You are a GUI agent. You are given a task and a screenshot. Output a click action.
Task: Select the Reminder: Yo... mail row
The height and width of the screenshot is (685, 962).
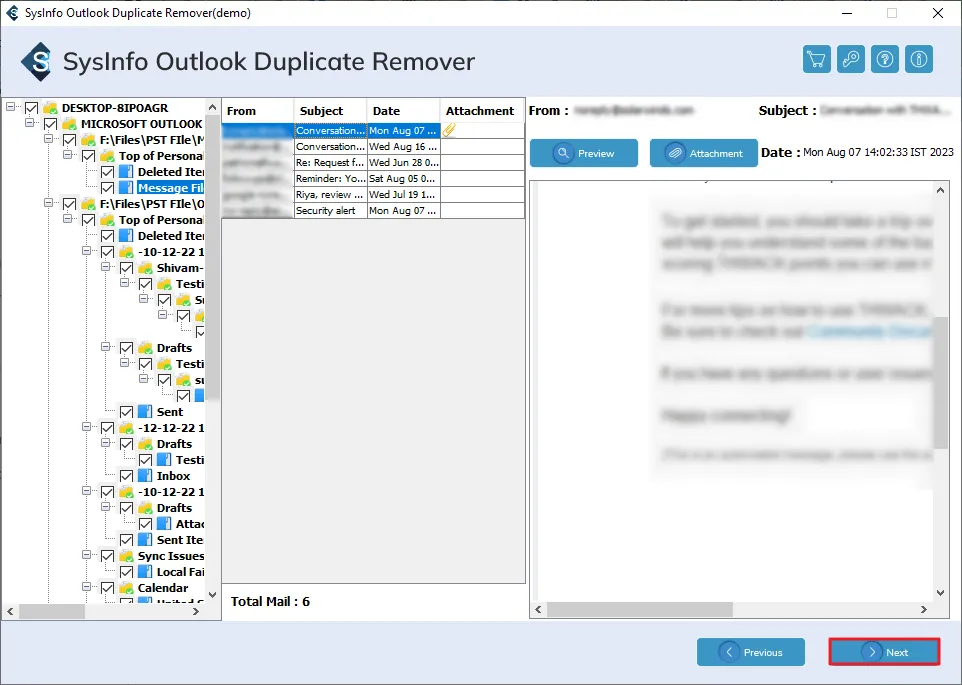click(x=373, y=178)
